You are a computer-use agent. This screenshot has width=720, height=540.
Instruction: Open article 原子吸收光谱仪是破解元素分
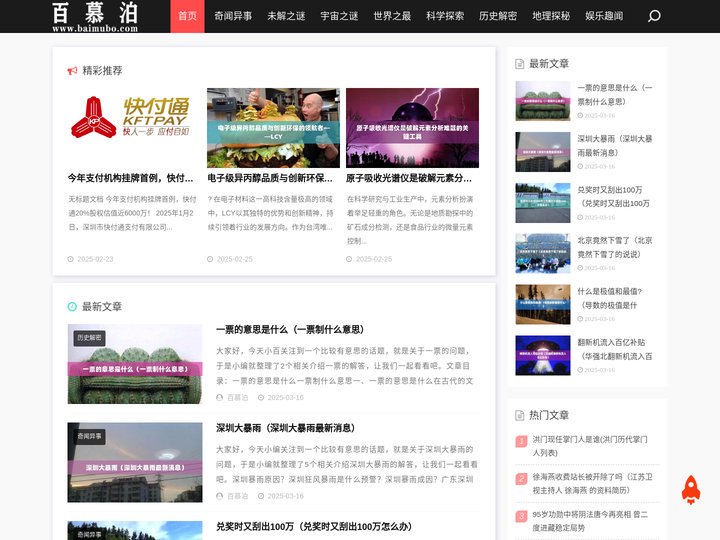(409, 178)
